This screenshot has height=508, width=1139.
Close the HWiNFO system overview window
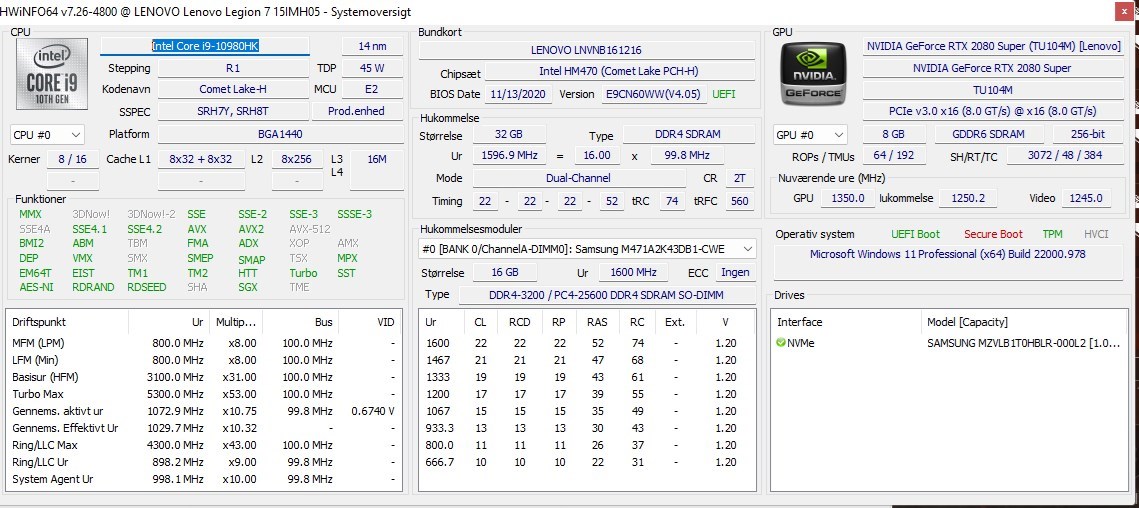click(x=1125, y=12)
